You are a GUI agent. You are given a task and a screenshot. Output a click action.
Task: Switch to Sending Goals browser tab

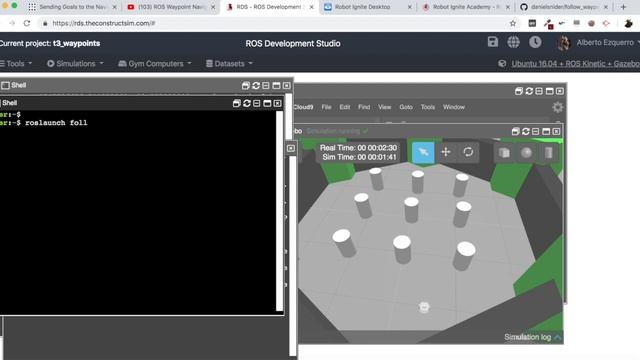click(73, 7)
